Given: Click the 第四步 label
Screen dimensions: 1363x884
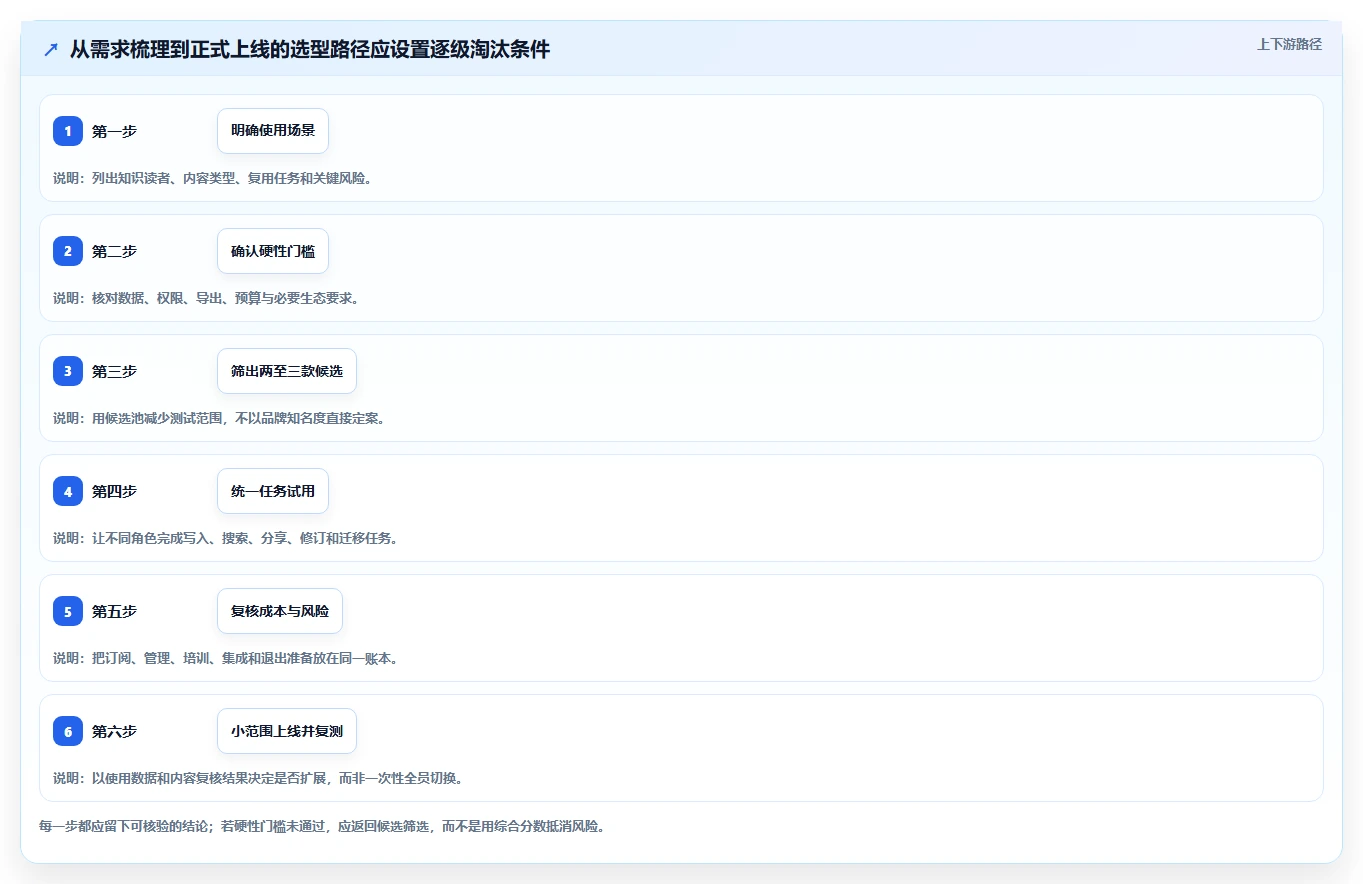Looking at the screenshot, I should pos(114,491).
